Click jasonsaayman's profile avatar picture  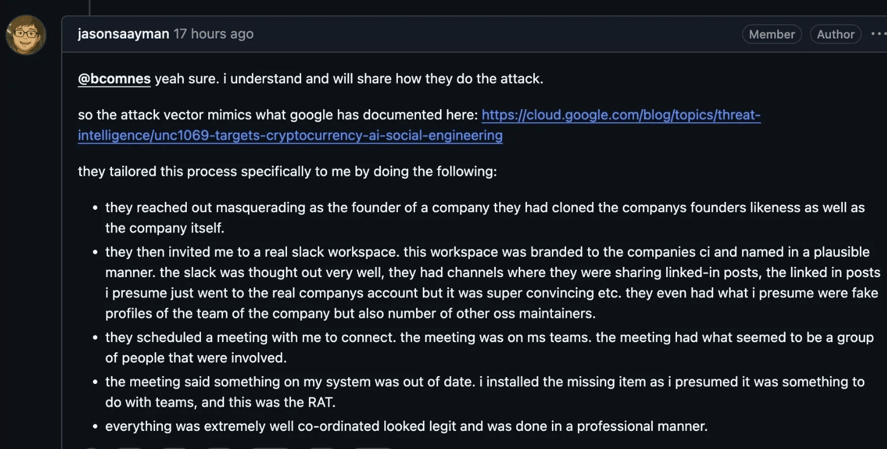(26, 35)
